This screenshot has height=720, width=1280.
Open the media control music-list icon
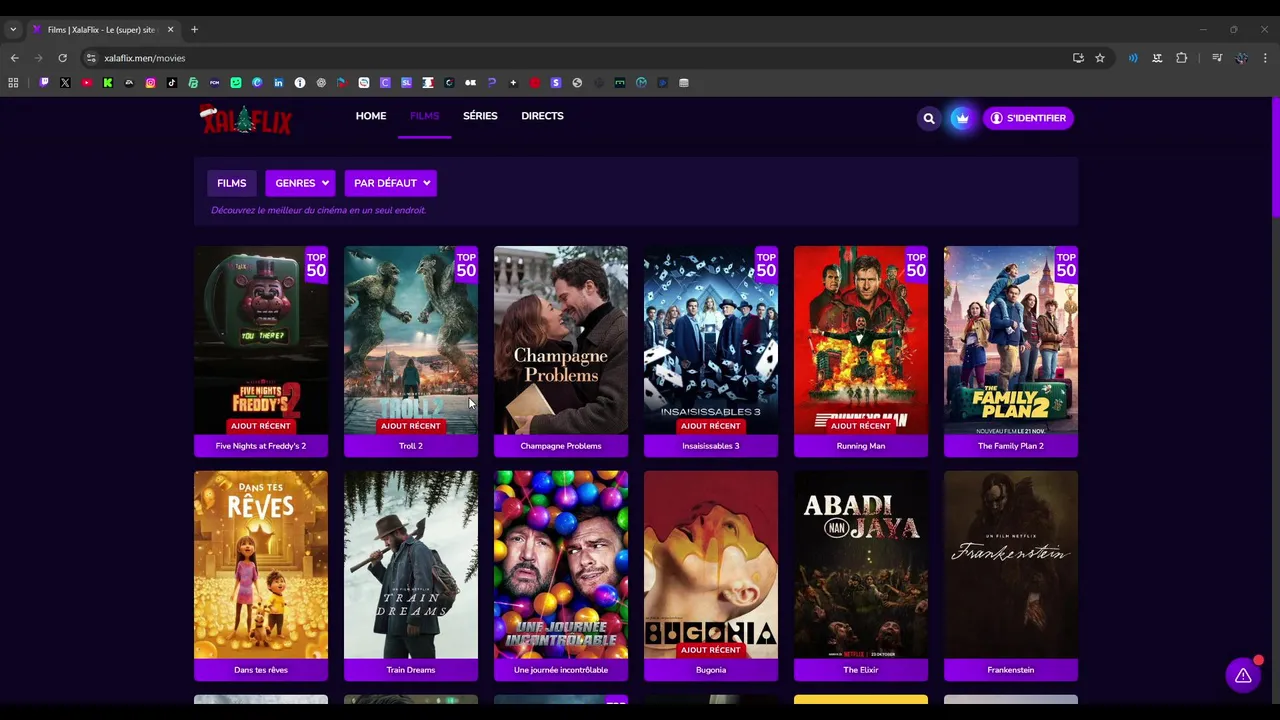[x=1217, y=58]
